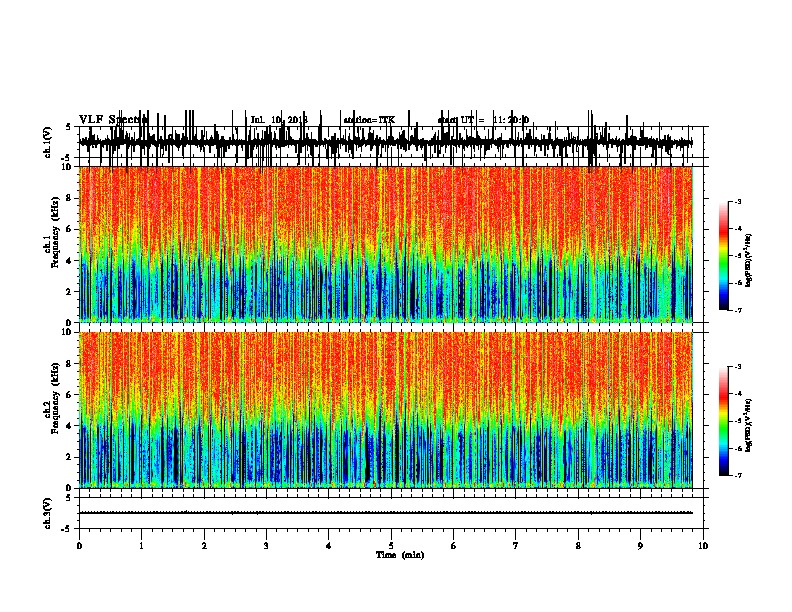The width and height of the screenshot is (792, 612).
Task: Click the "VLF Spectra" plot title
Action: click(x=113, y=119)
